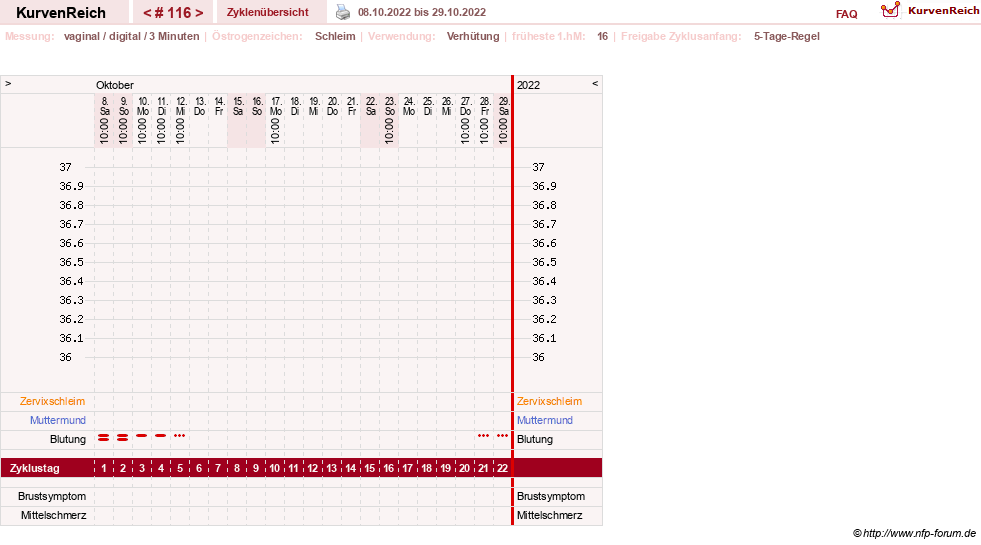Click the red vertical end-of-cycle marker line
This screenshot has width=981, height=545.
[512, 300]
